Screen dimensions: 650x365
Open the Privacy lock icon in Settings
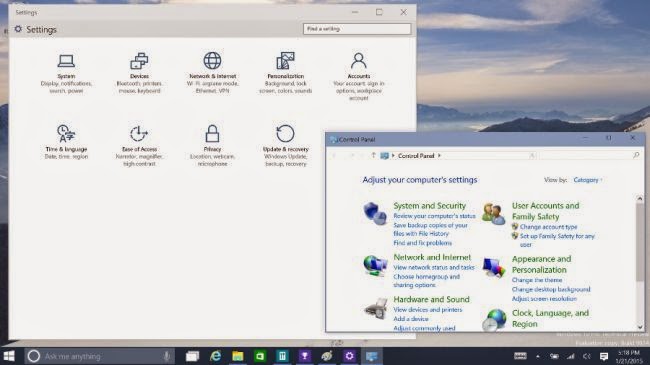pos(212,134)
